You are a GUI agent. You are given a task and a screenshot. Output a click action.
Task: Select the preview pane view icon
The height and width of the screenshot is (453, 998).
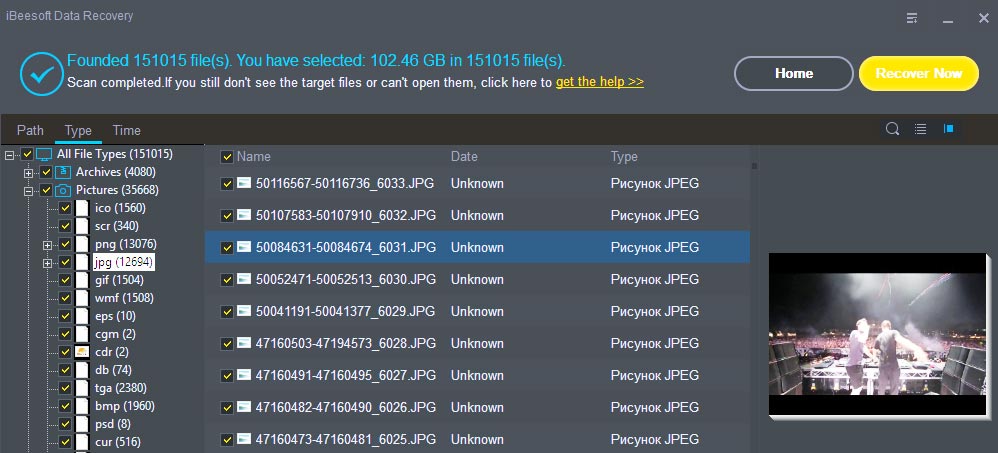coord(948,129)
